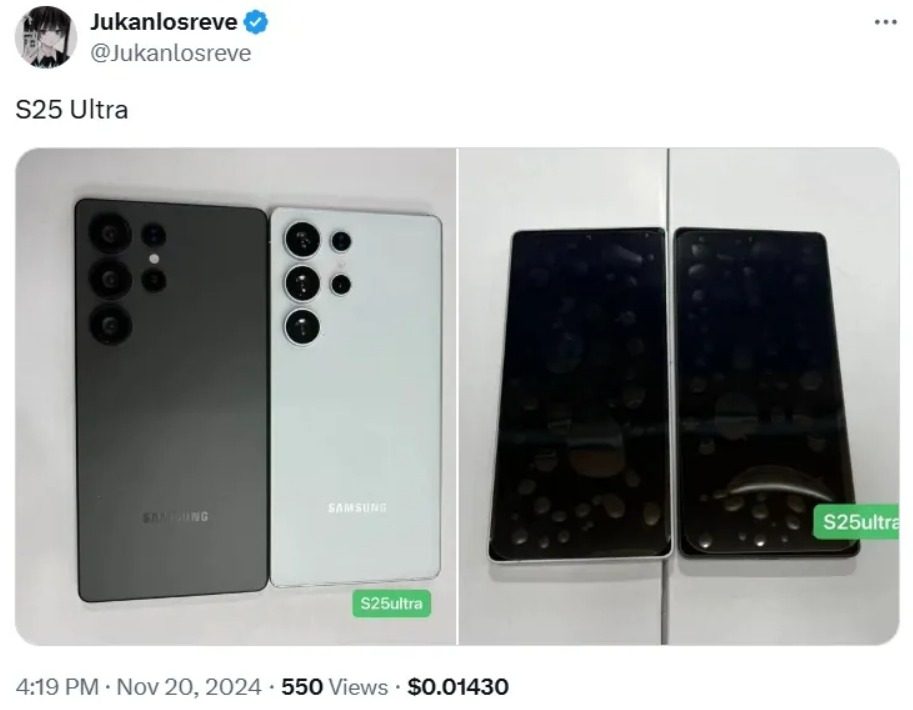The height and width of the screenshot is (710, 913).
Task: Click the green S25ultra tag on left photo
Action: pos(391,603)
